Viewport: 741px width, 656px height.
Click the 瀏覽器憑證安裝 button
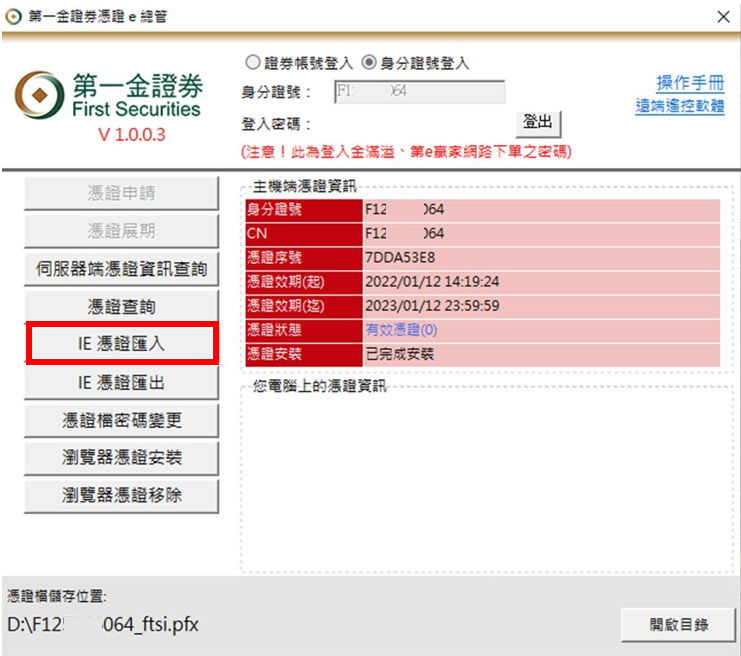(121, 458)
